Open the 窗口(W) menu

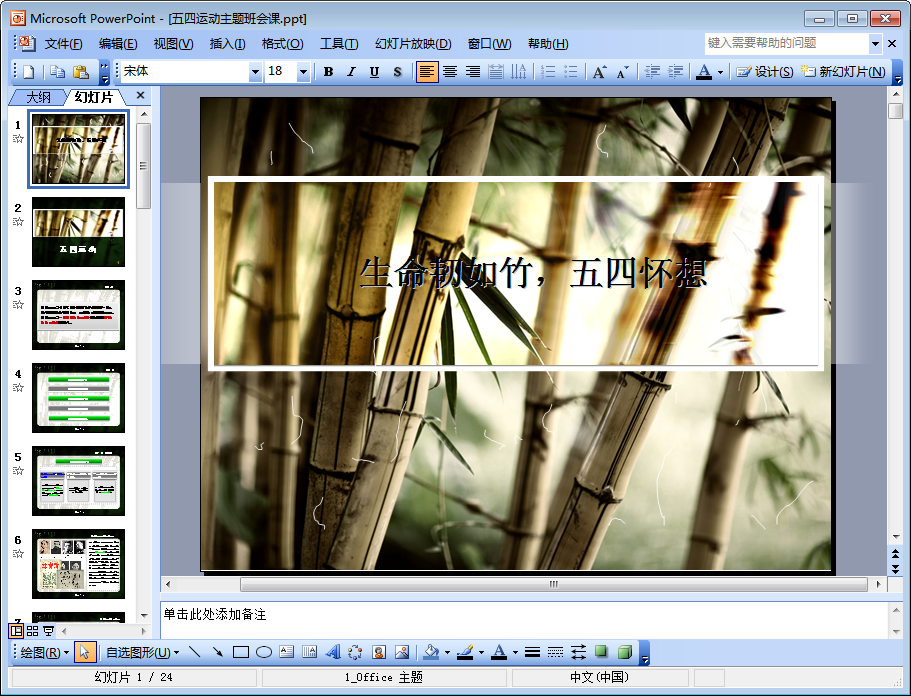coord(489,44)
